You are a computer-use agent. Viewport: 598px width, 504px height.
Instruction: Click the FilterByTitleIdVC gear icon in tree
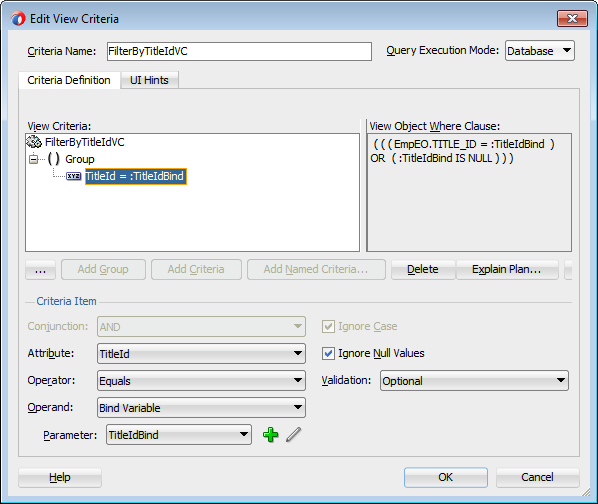click(x=34, y=142)
